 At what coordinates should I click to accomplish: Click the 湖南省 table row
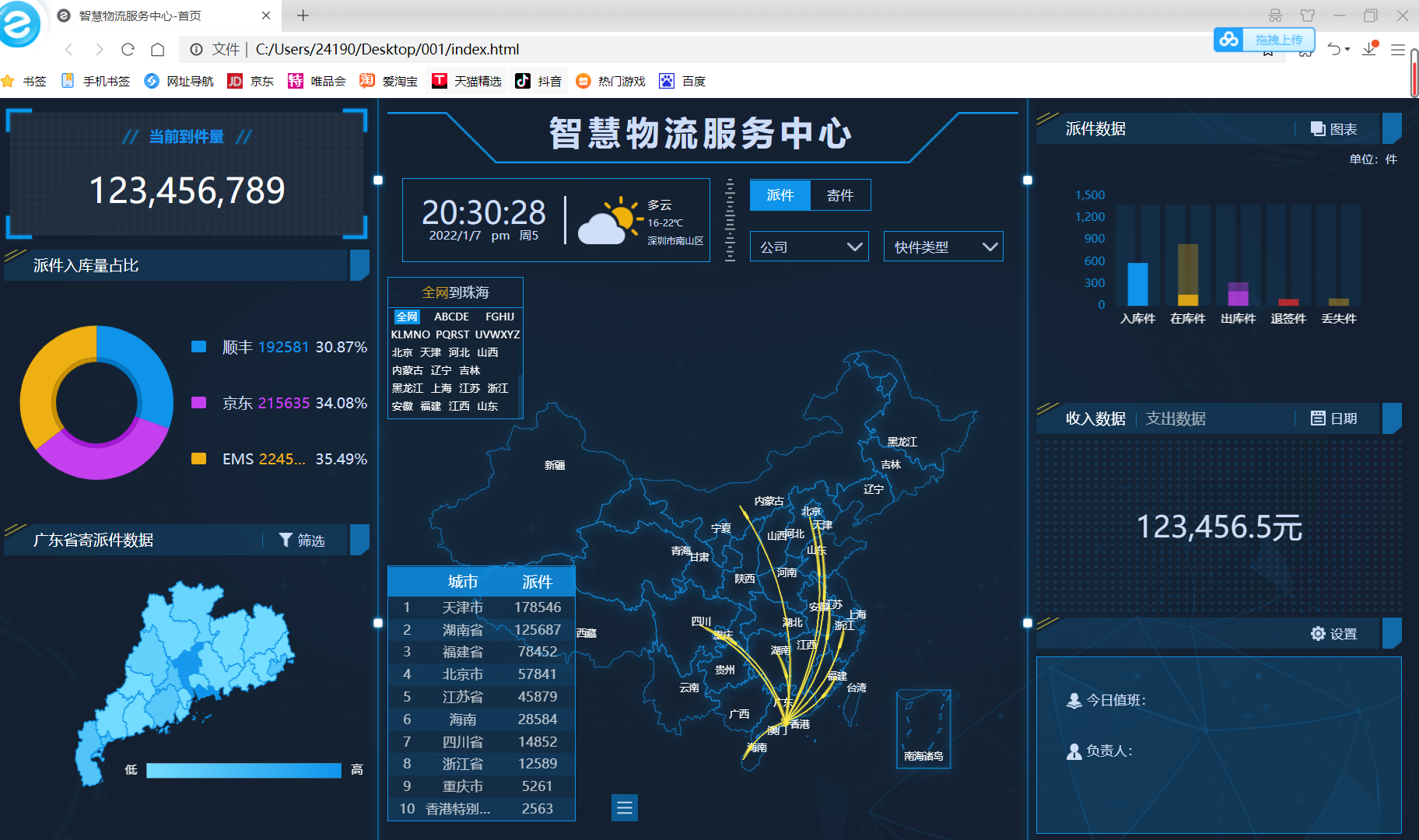coord(482,630)
